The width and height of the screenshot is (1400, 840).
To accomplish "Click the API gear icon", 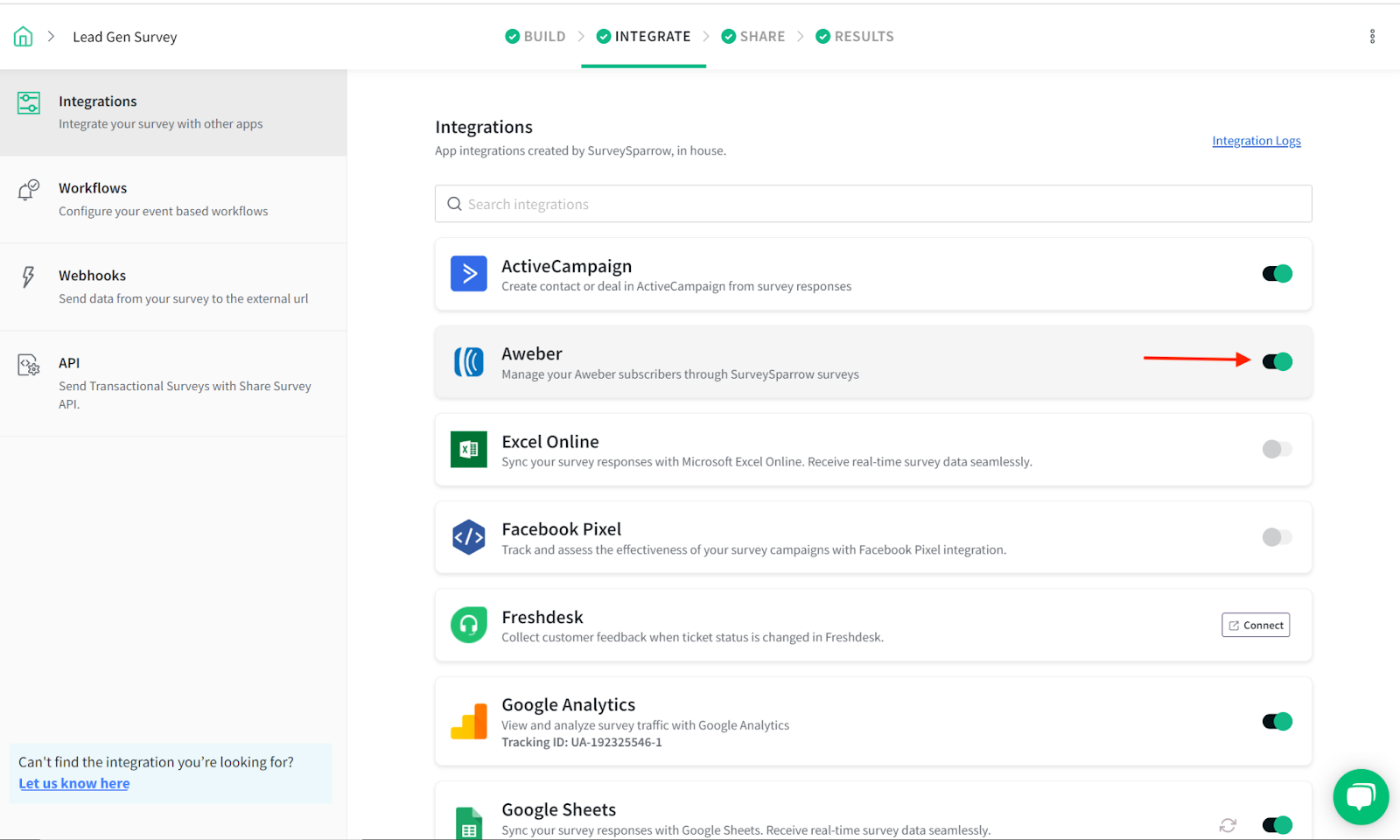I will pos(29,365).
